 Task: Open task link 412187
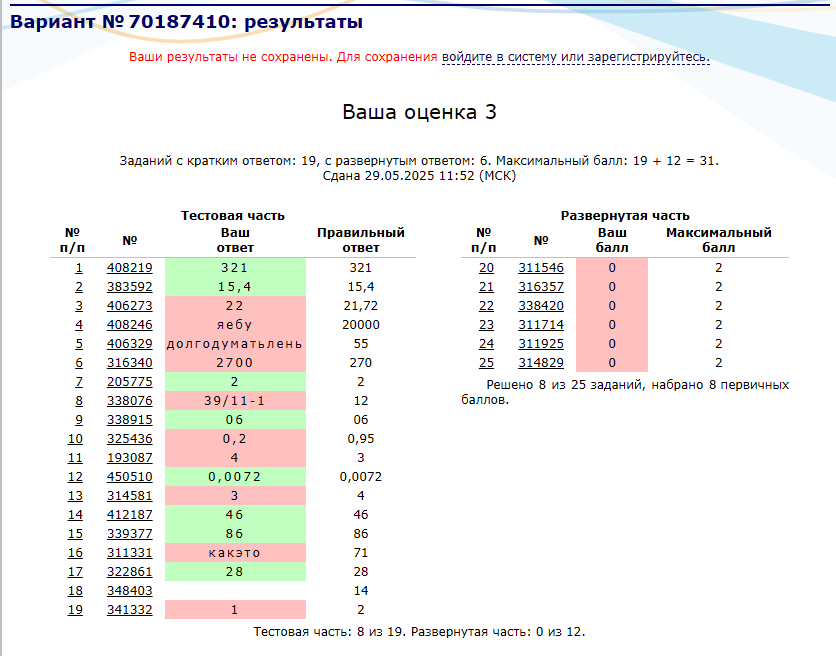click(x=130, y=515)
